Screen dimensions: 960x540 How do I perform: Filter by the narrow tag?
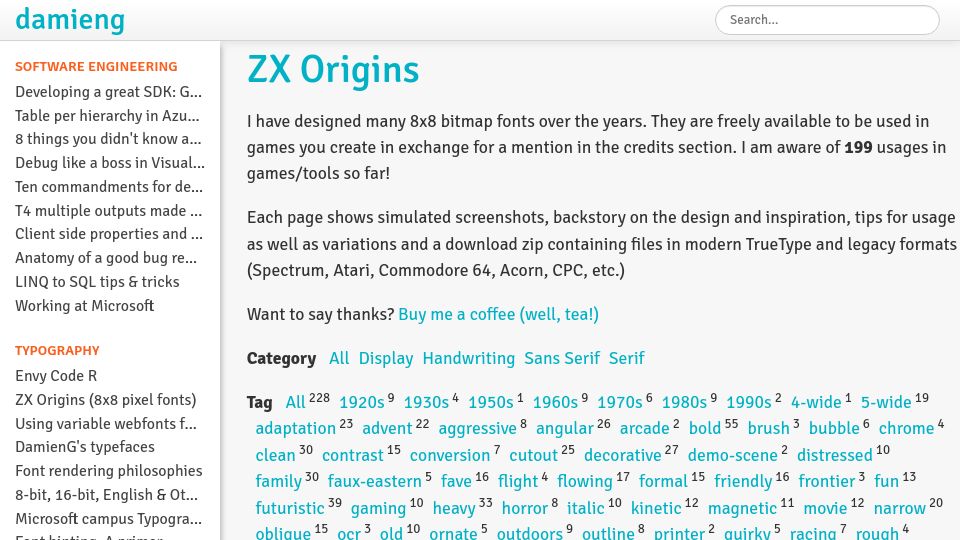coord(899,508)
